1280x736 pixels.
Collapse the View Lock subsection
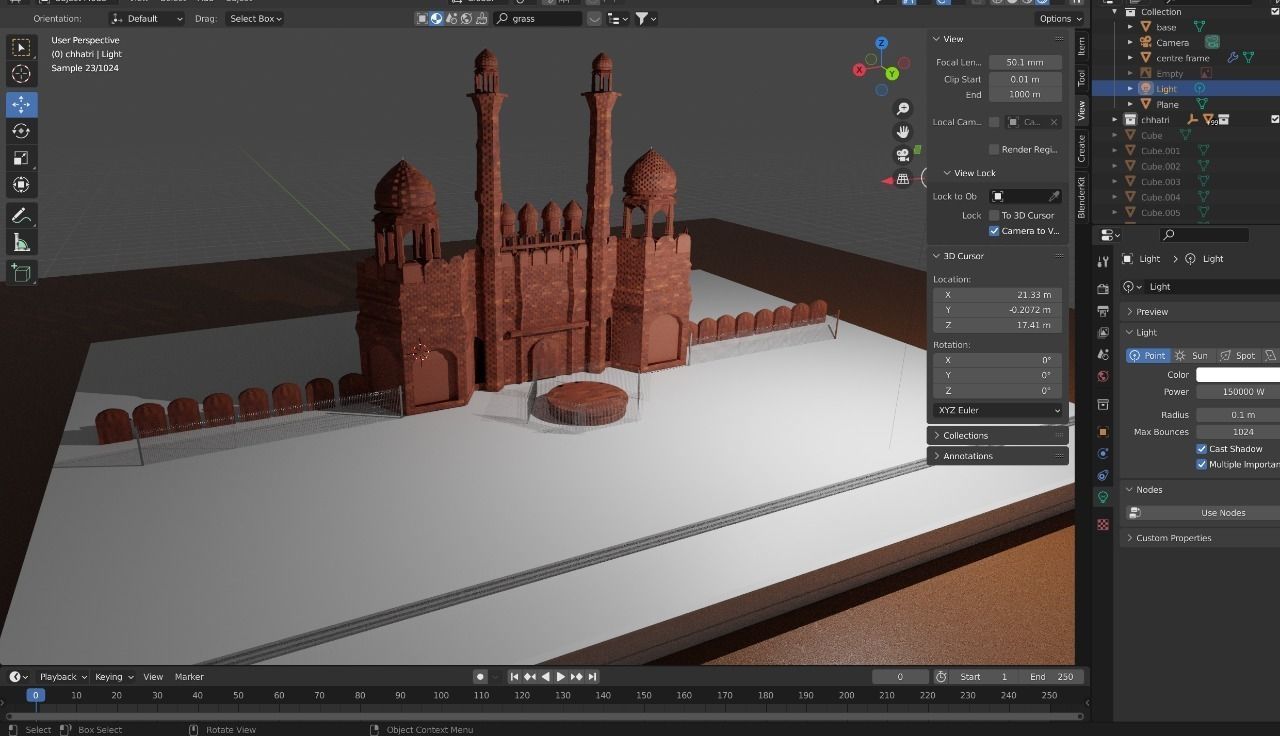(x=947, y=173)
